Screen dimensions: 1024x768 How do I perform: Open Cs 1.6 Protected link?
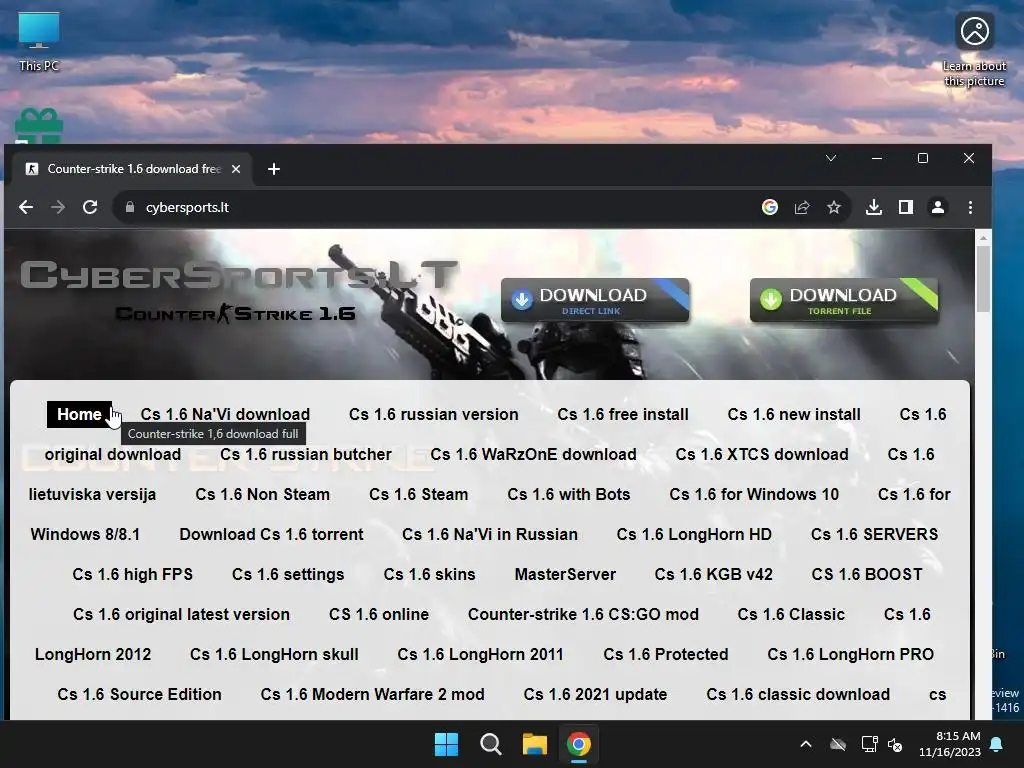point(666,654)
